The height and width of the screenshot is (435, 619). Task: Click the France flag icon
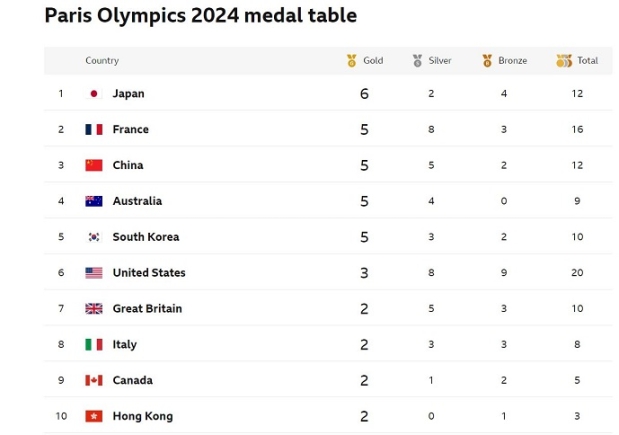point(94,130)
